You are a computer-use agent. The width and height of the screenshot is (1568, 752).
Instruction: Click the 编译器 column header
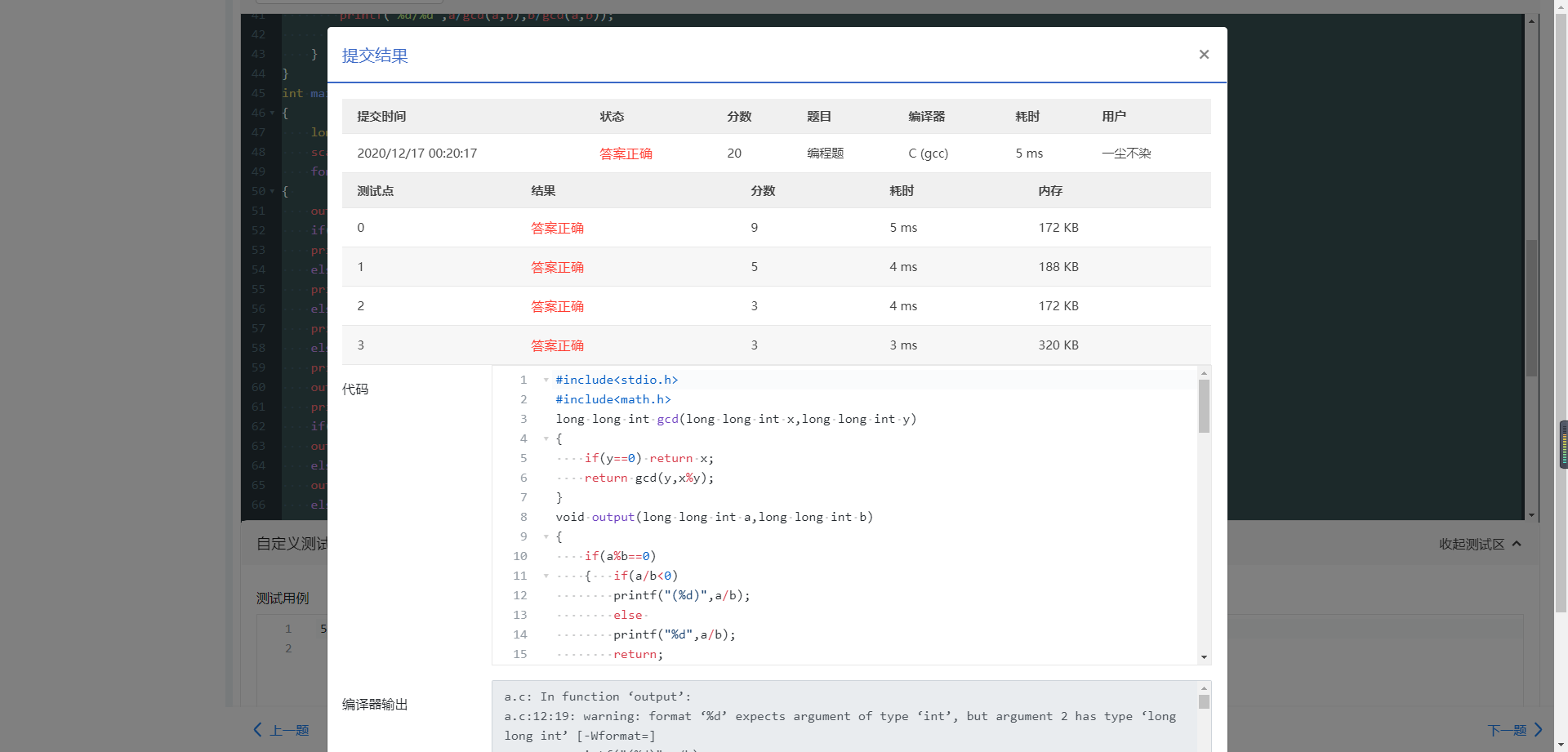click(x=927, y=117)
